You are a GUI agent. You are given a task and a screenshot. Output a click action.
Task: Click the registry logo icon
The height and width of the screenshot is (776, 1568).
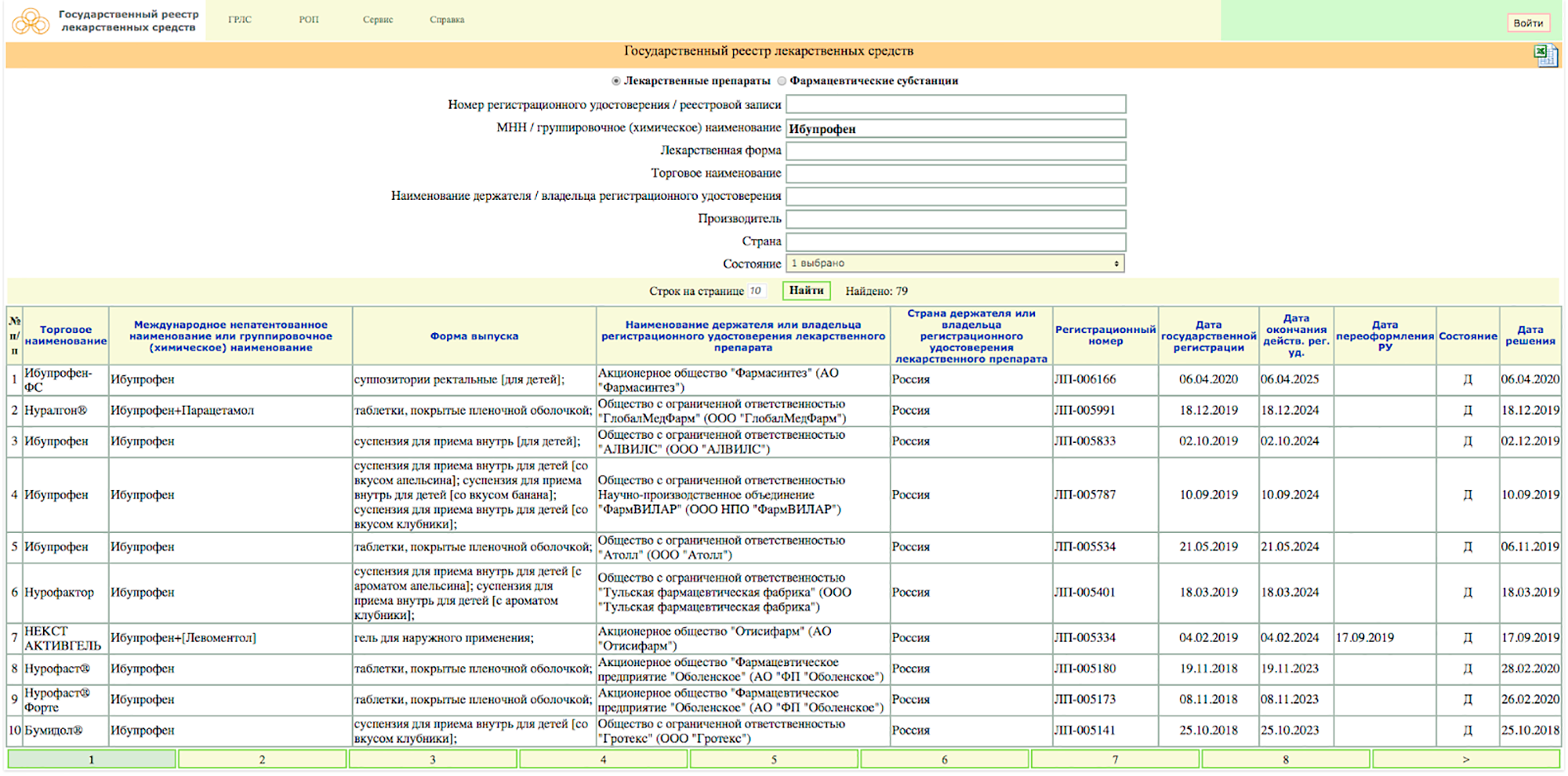pyautogui.click(x=31, y=21)
